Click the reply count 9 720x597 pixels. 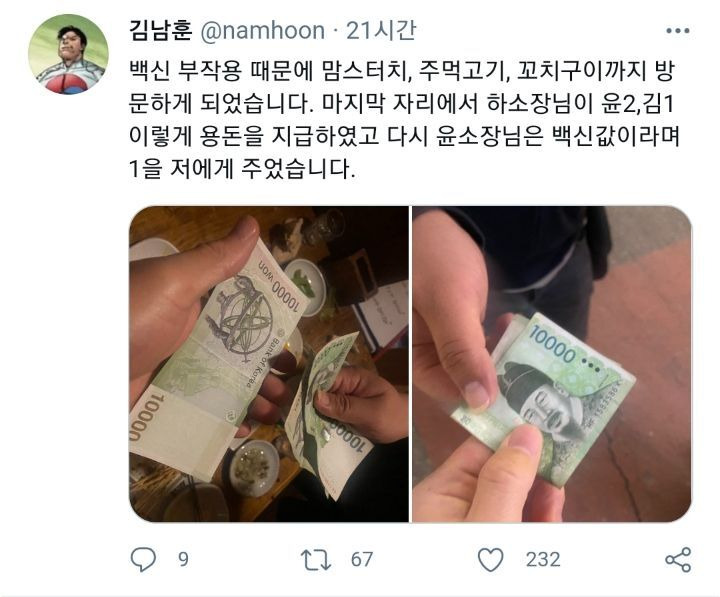[x=183, y=559]
